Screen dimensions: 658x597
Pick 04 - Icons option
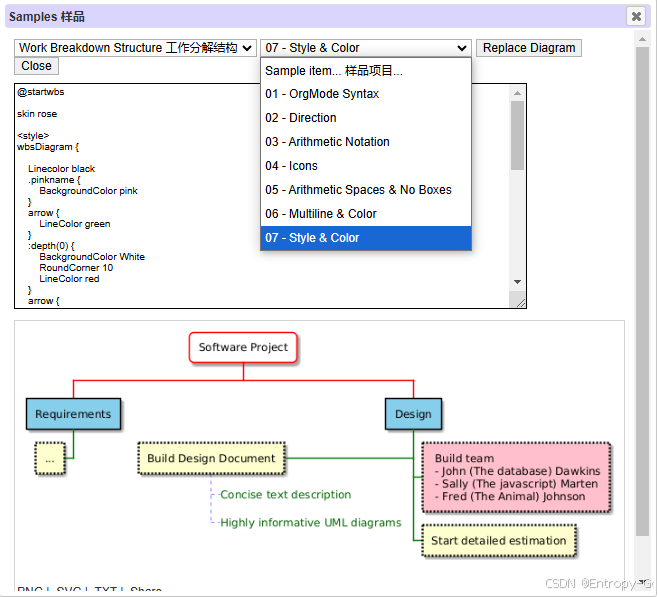(x=366, y=166)
